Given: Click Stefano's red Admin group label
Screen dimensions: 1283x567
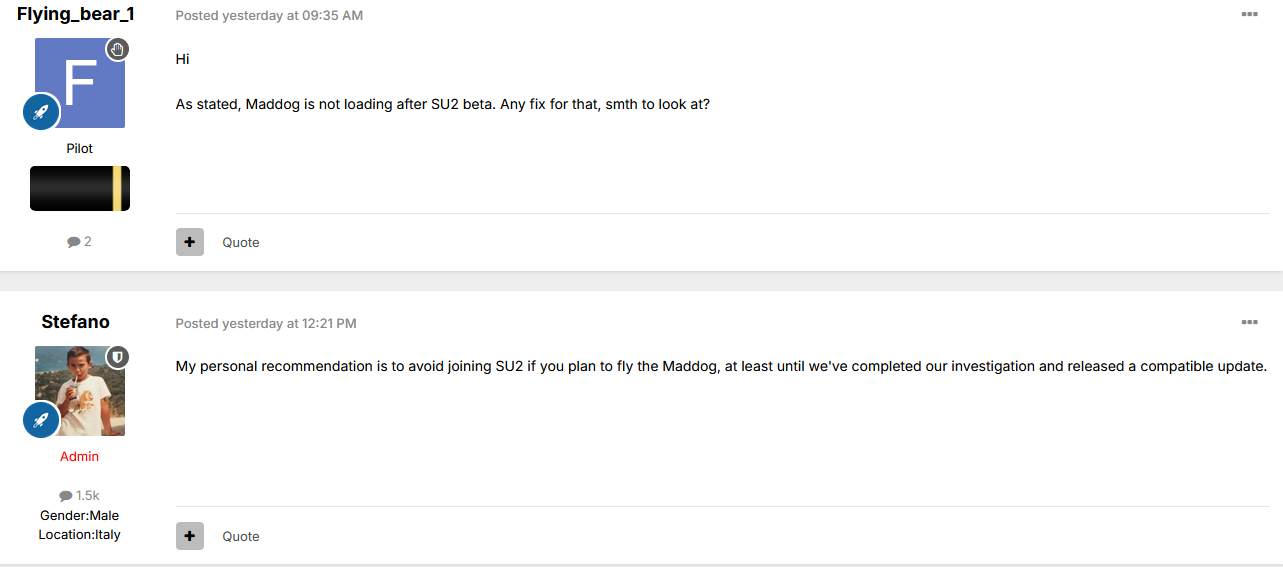Looking at the screenshot, I should 80,456.
